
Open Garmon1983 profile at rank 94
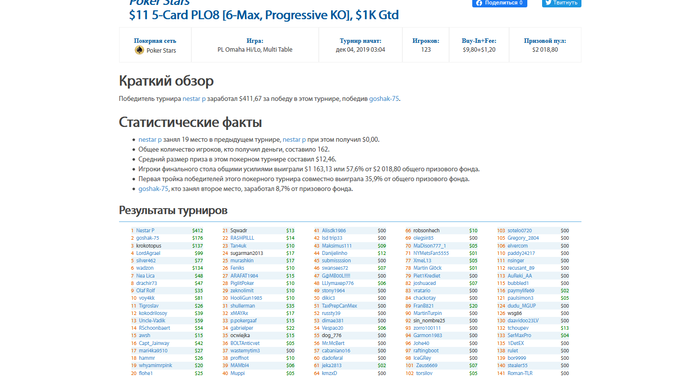click(428, 335)
